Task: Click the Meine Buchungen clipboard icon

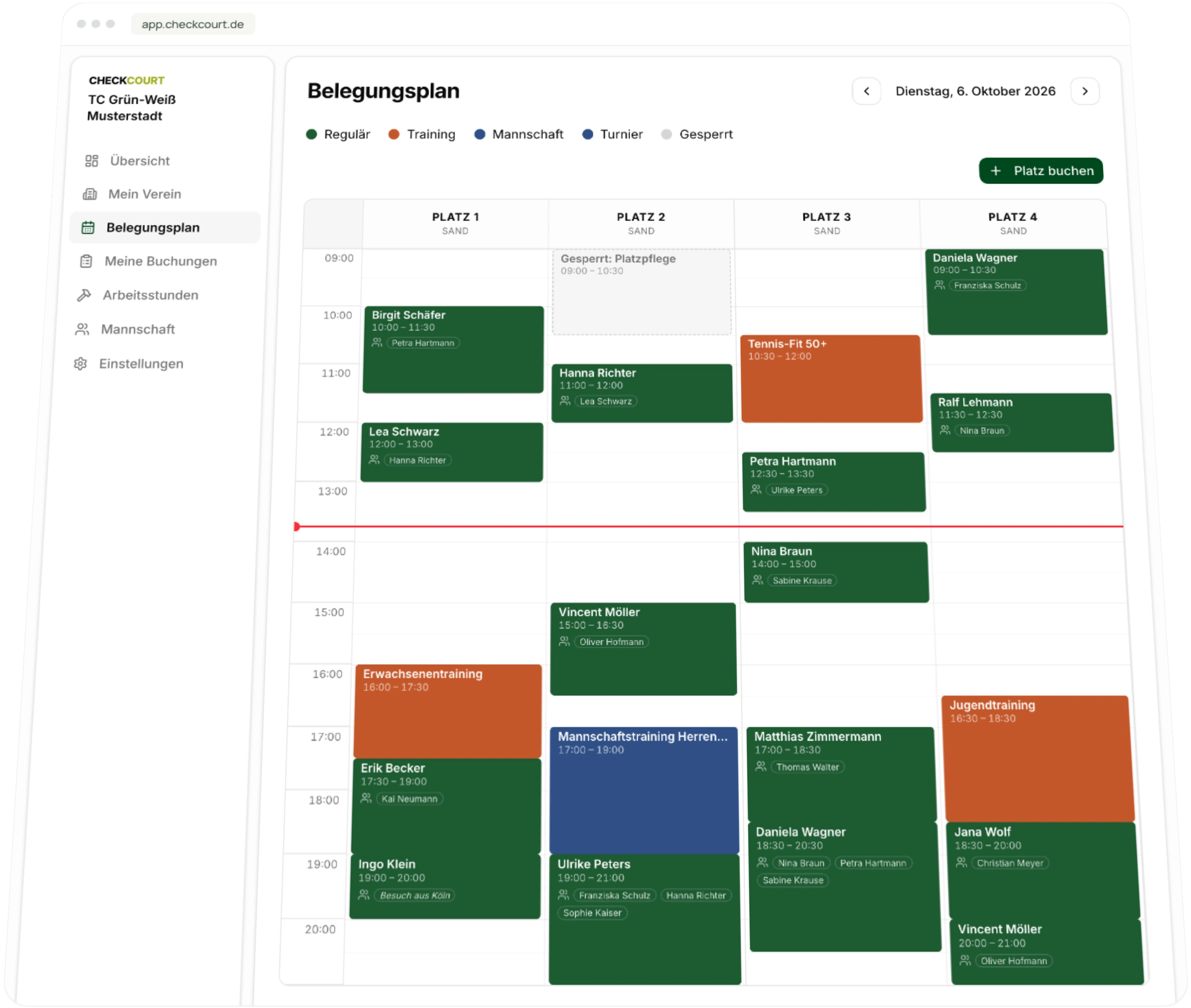Action: click(86, 261)
